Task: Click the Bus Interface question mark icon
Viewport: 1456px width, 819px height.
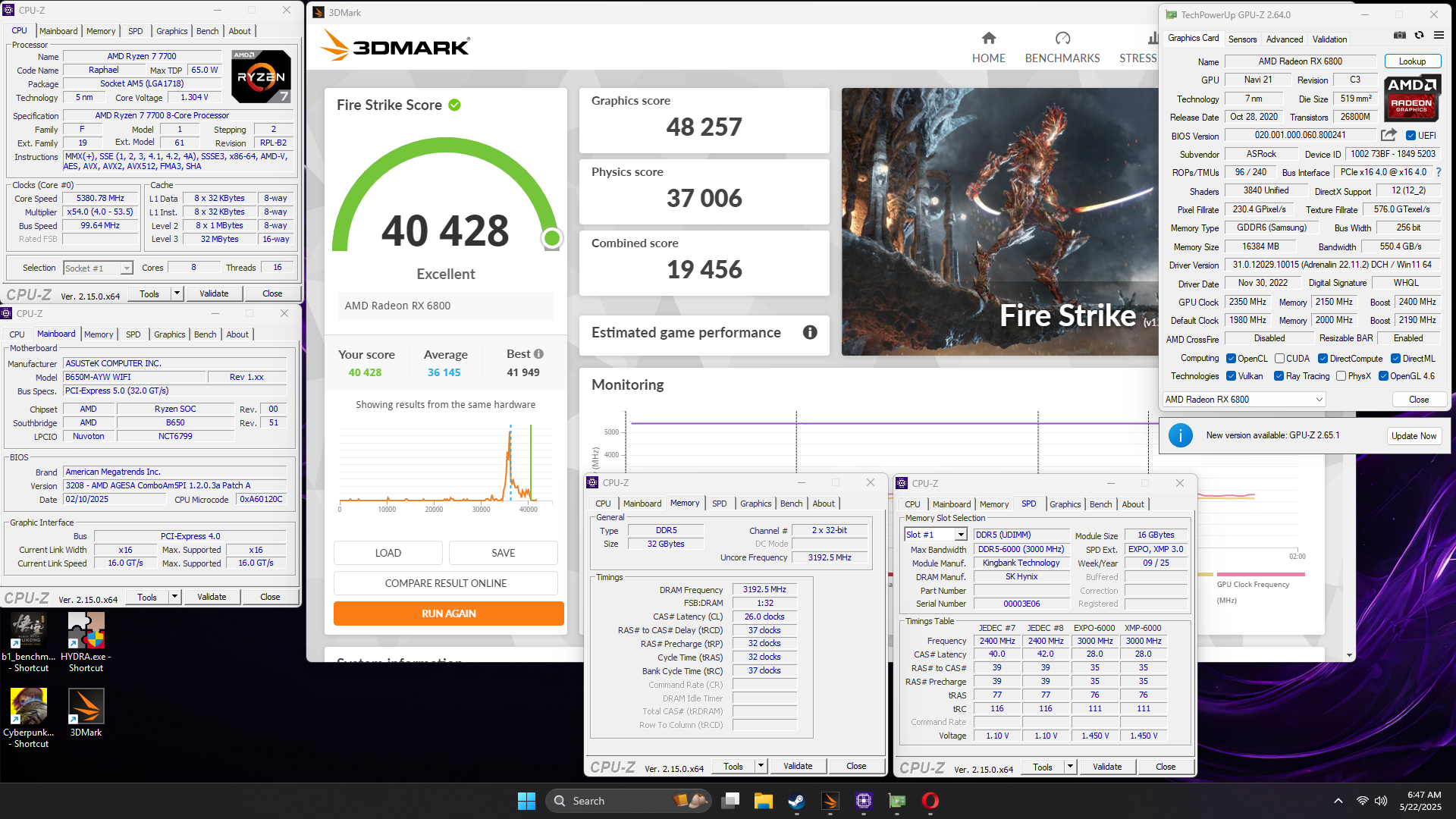Action: (1439, 172)
